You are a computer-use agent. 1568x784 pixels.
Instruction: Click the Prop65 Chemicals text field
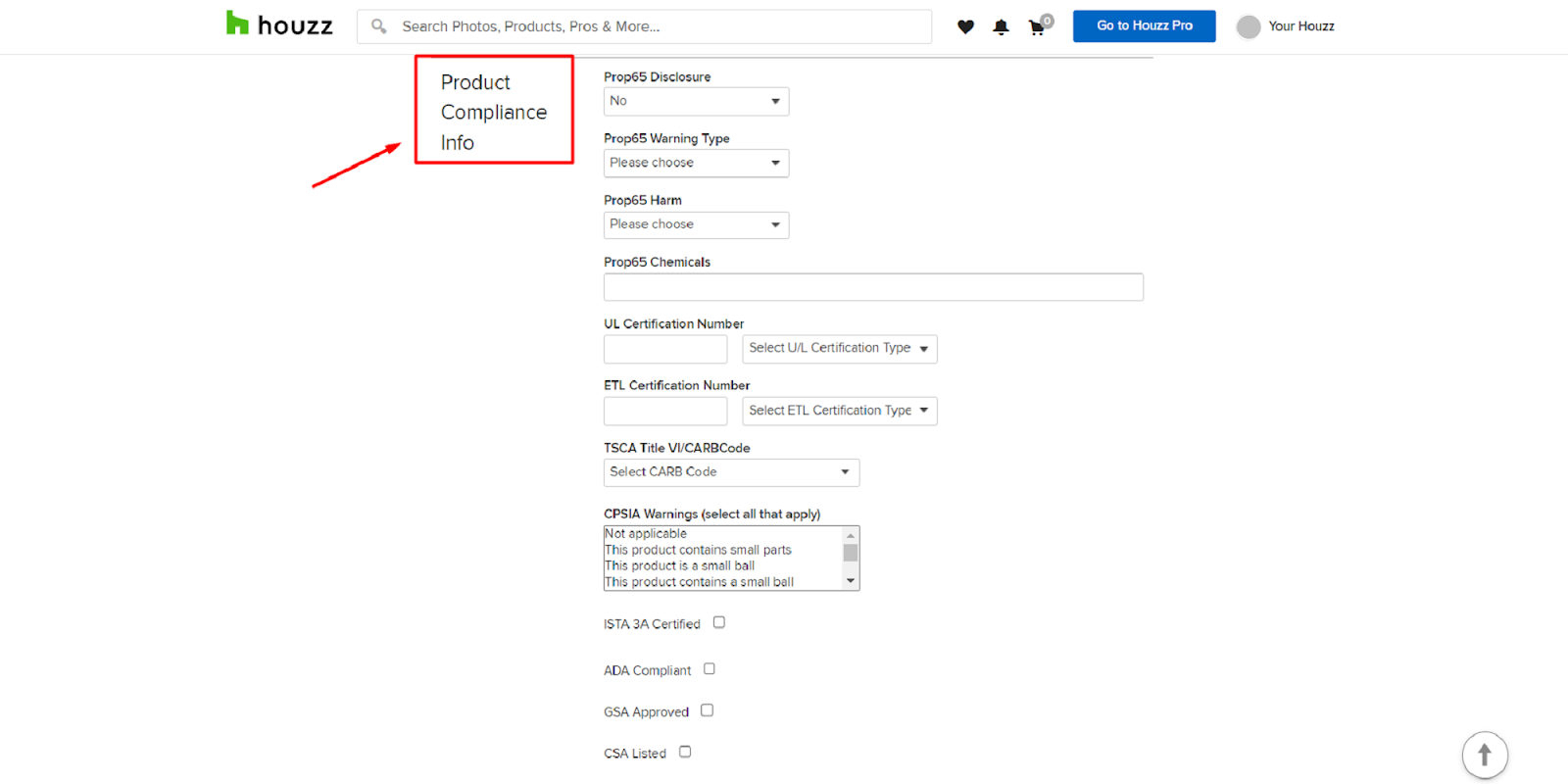pyautogui.click(x=873, y=287)
